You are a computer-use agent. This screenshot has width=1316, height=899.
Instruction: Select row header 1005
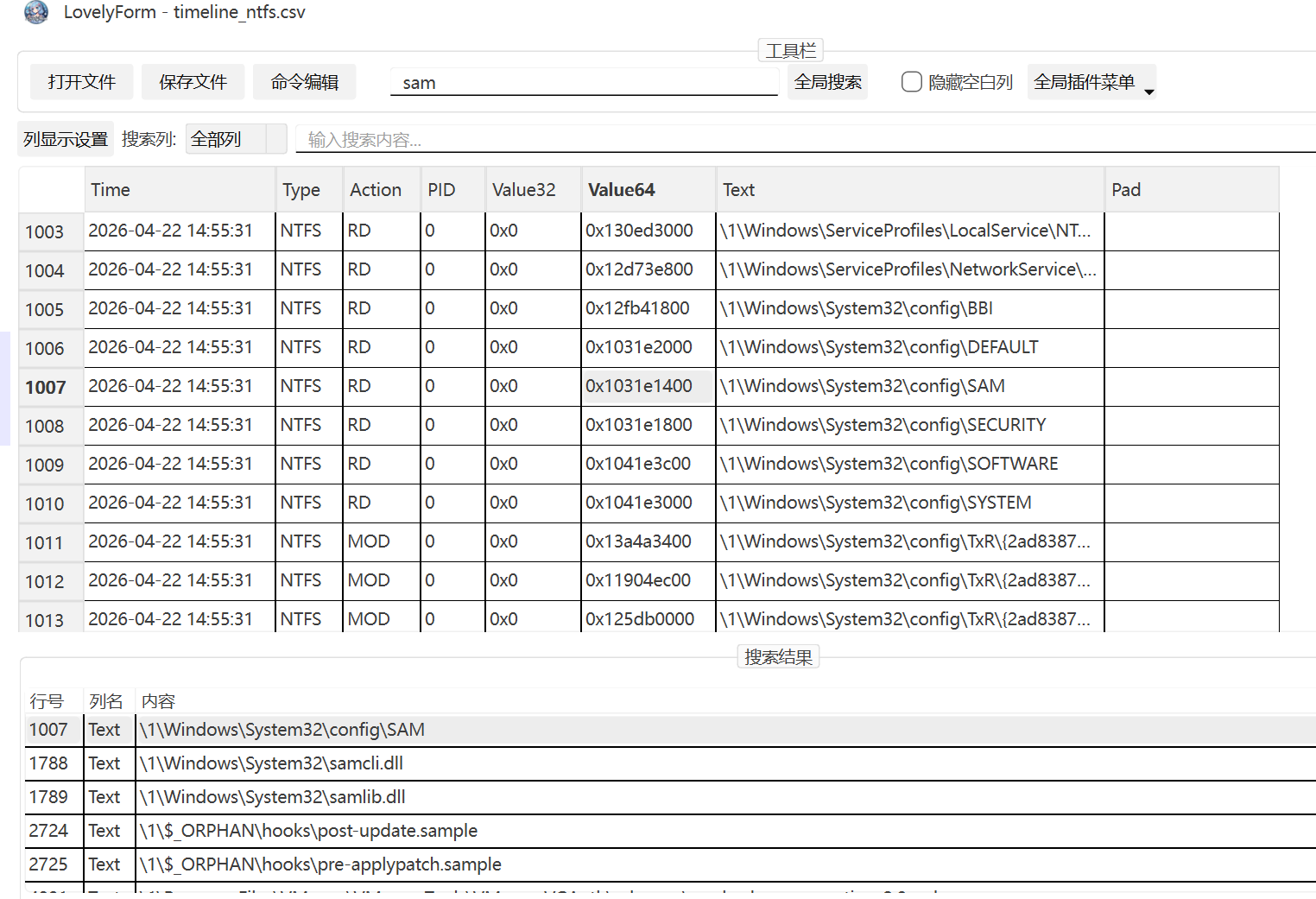pyautogui.click(x=51, y=309)
